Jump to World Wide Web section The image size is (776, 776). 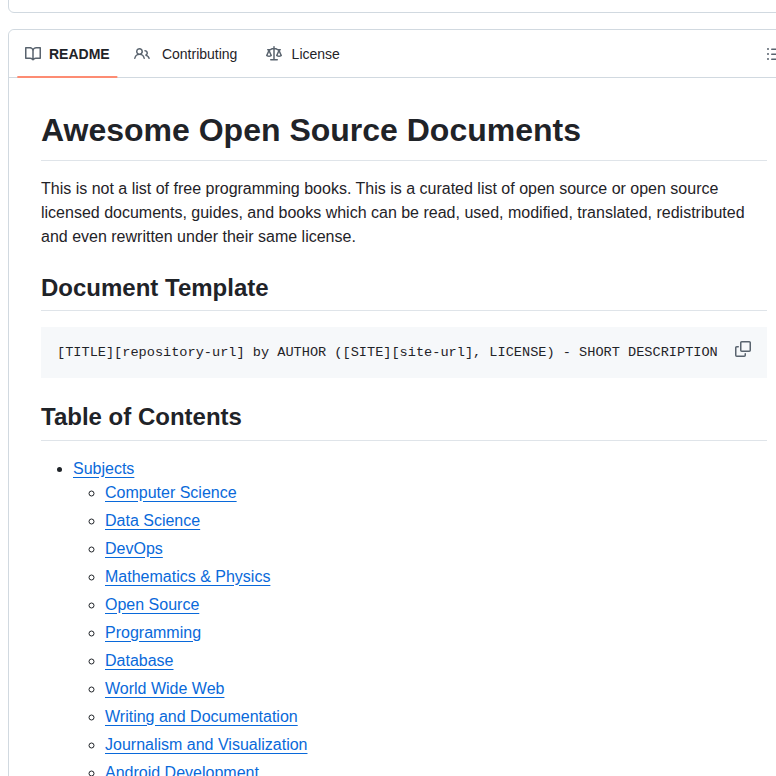click(x=165, y=688)
